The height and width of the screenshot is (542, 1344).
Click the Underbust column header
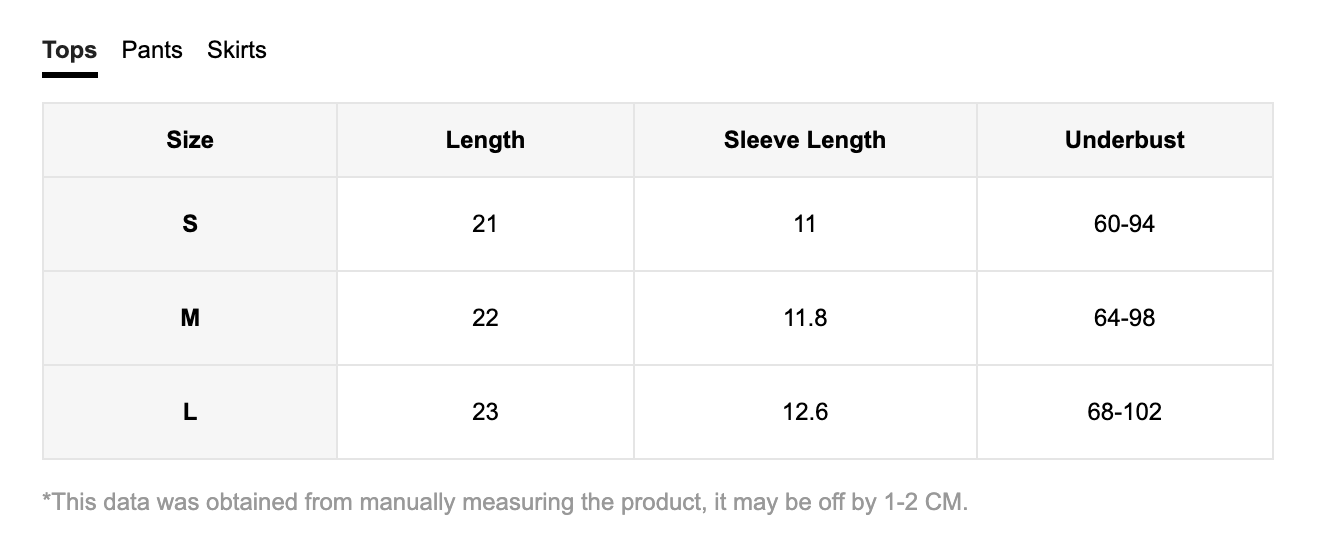click(x=1124, y=140)
